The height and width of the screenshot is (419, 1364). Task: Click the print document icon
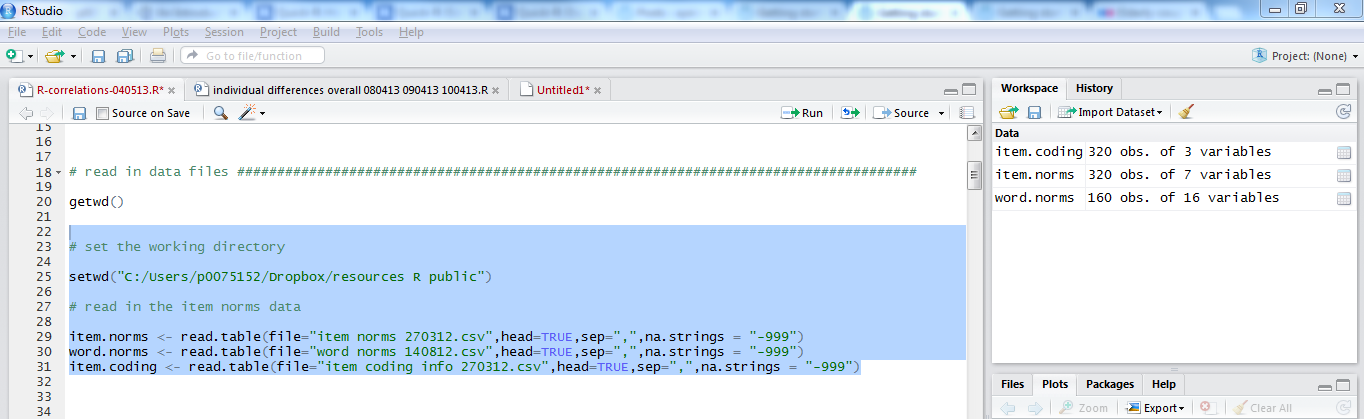pos(158,56)
